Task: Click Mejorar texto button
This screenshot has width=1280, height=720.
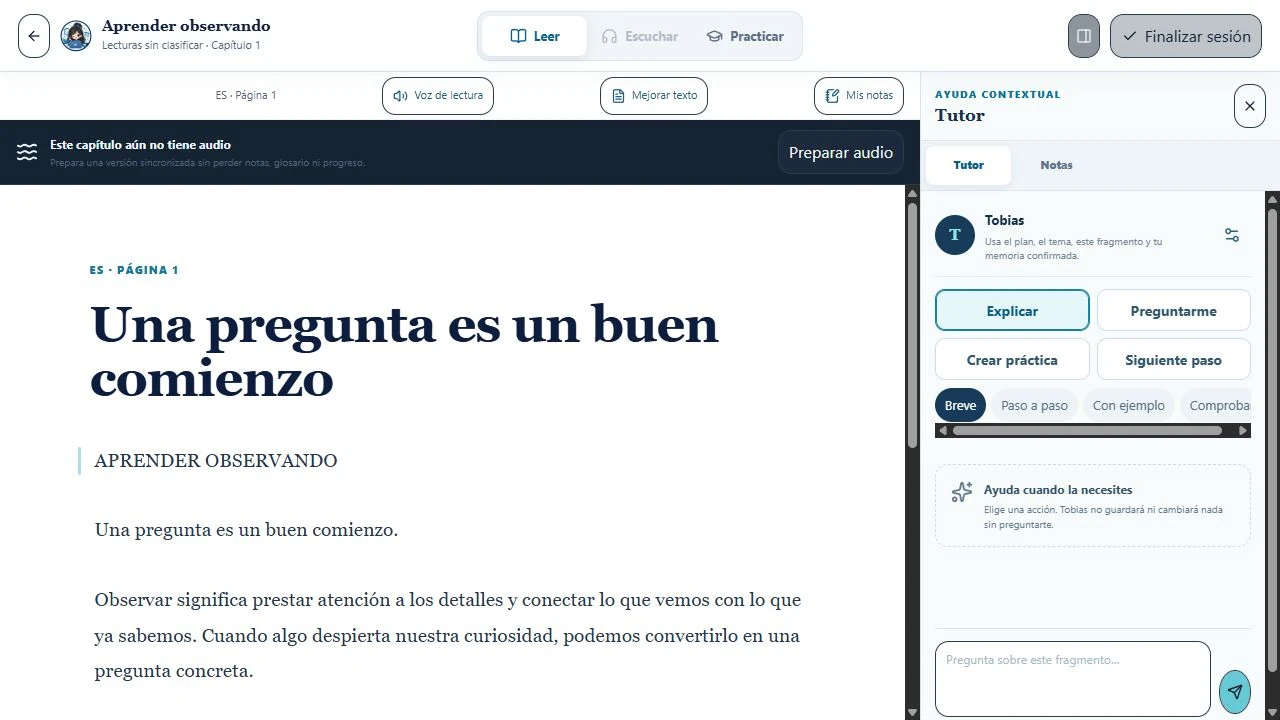Action: [654, 96]
